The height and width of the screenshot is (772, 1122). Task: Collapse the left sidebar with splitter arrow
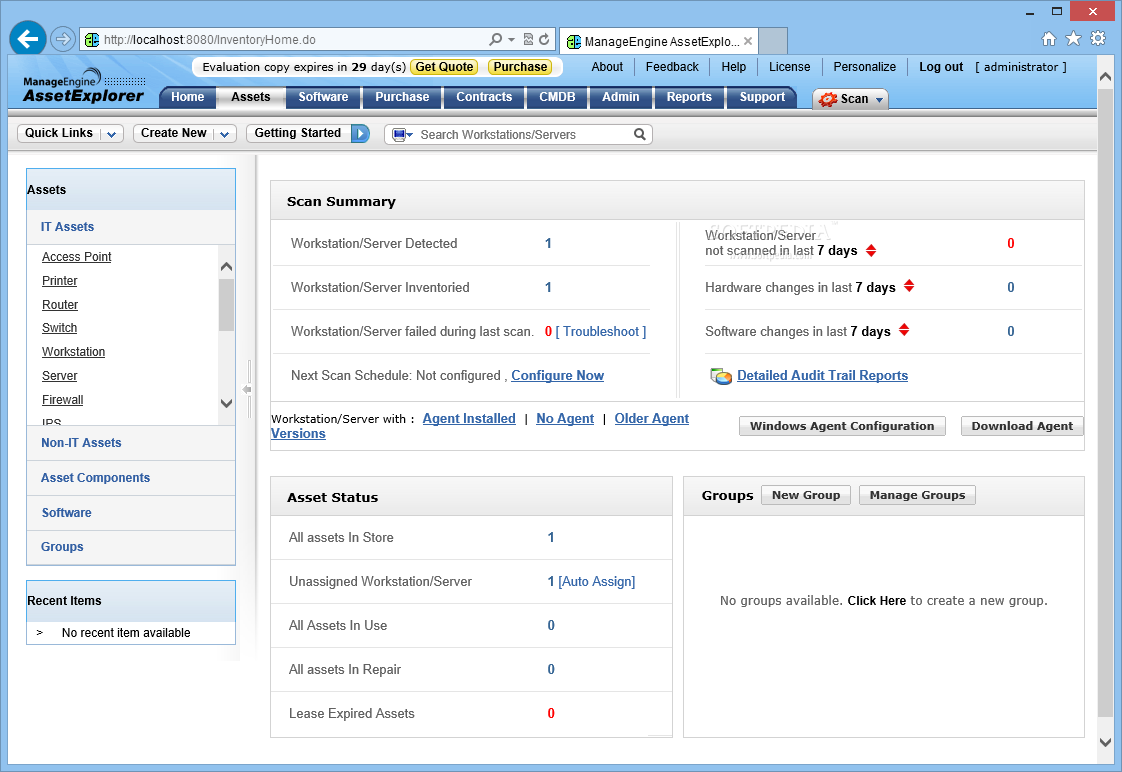[247, 389]
